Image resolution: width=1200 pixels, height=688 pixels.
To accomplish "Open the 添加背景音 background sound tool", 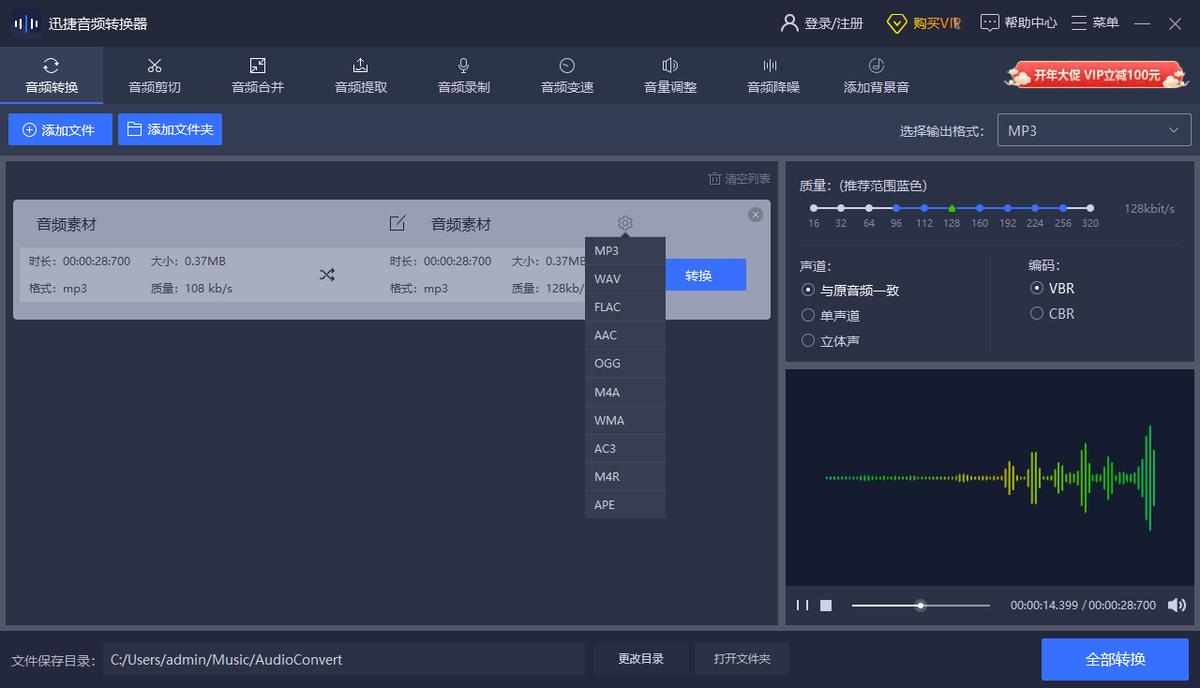I will [874, 75].
